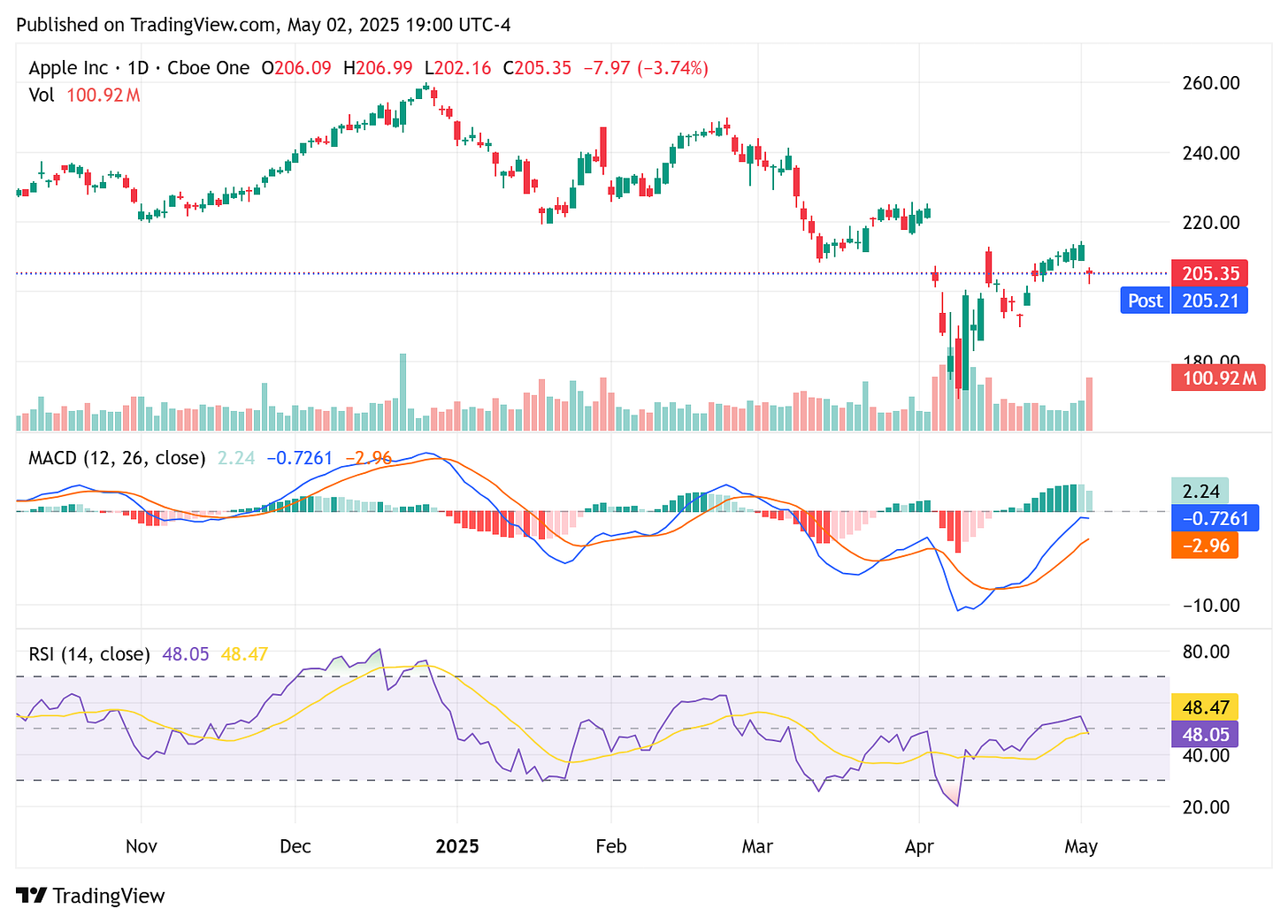Click the blue Post market price badge
The height and width of the screenshot is (924, 1288).
point(1145,301)
